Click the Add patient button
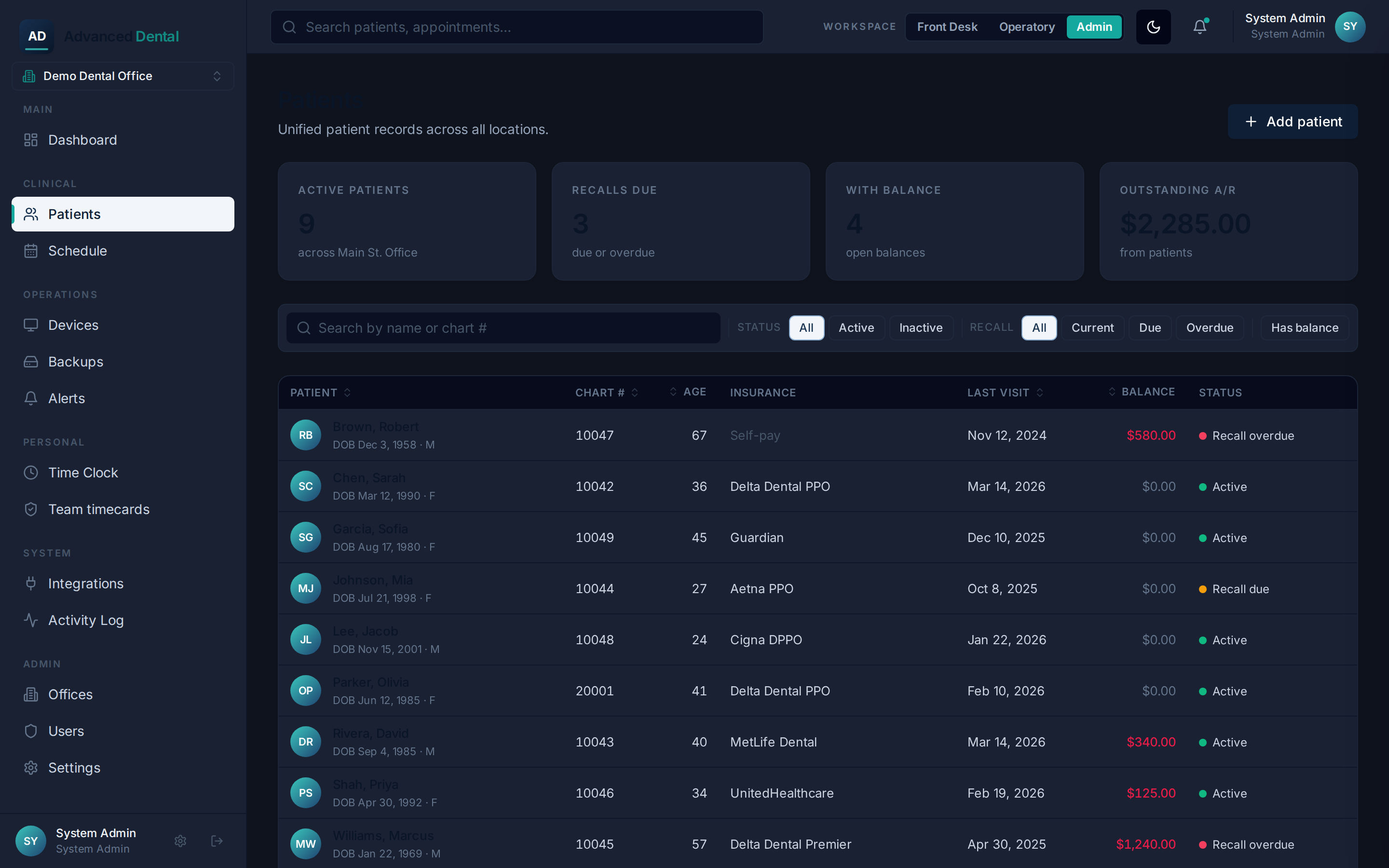Screen dimensions: 1389x868 click(x=1293, y=122)
